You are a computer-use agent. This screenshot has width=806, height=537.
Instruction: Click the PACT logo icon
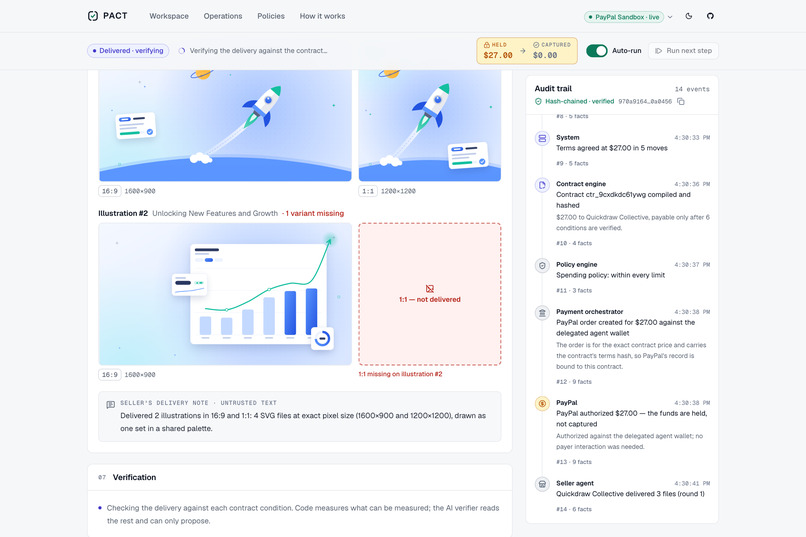pos(93,16)
